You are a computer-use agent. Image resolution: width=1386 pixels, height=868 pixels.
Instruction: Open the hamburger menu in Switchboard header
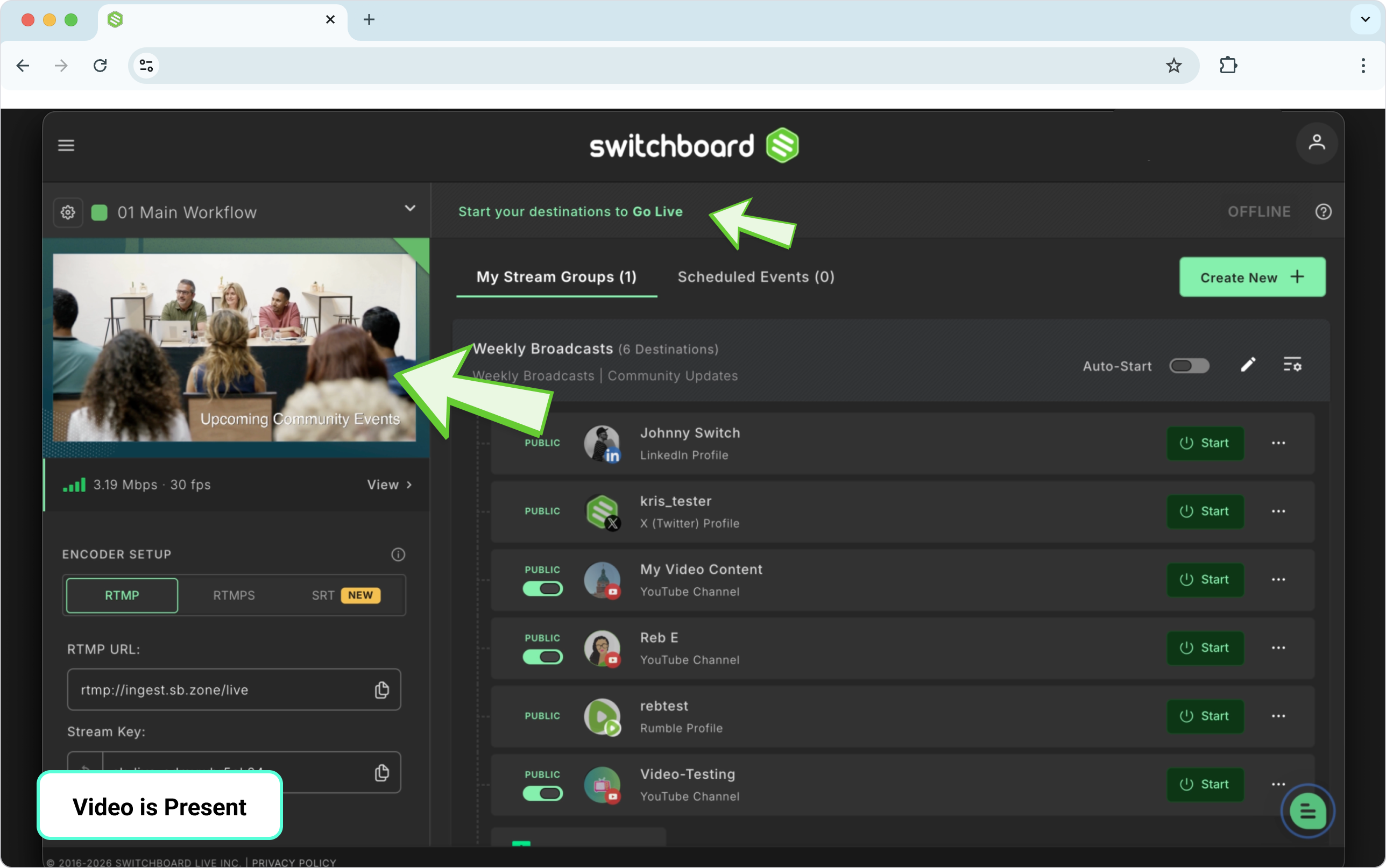(x=66, y=145)
